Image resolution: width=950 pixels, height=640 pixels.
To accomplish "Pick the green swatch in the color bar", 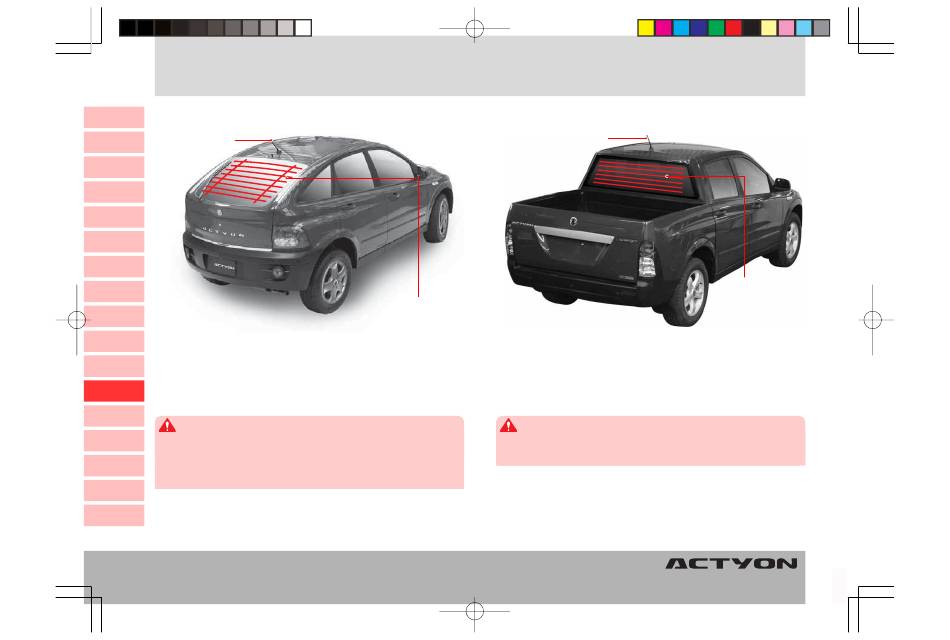I will 716,28.
